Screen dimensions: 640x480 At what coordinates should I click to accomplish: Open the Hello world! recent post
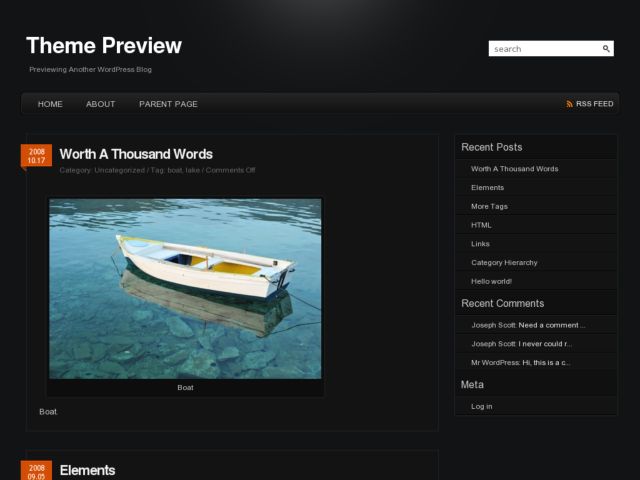coord(491,281)
